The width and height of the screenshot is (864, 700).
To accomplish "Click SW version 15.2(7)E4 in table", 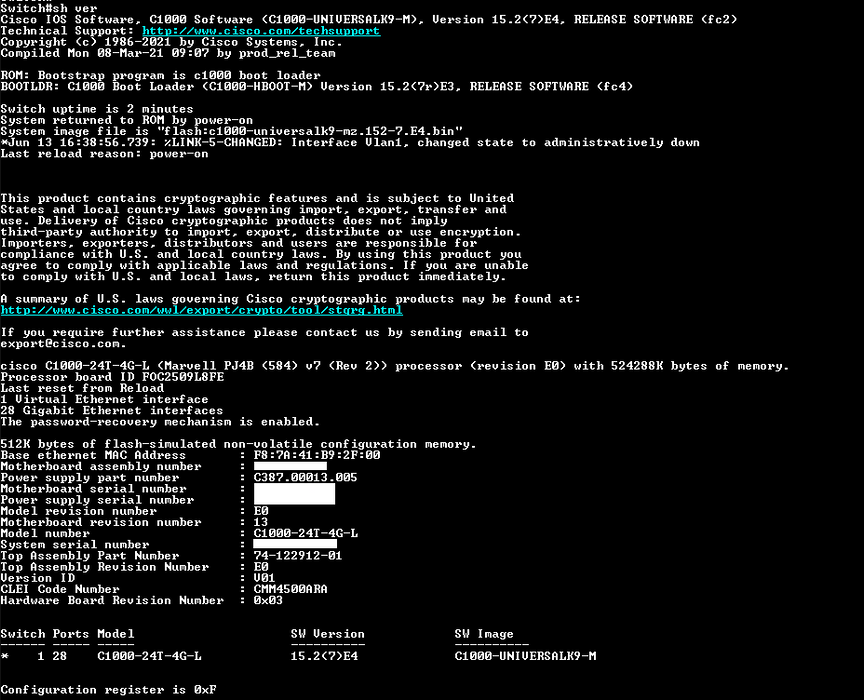I will [325, 656].
